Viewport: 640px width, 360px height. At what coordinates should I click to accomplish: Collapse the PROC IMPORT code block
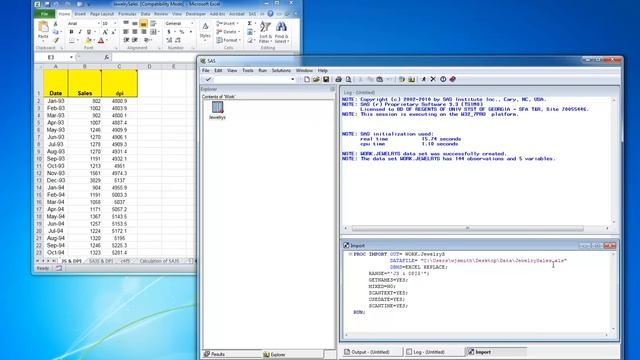pyautogui.click(x=350, y=254)
